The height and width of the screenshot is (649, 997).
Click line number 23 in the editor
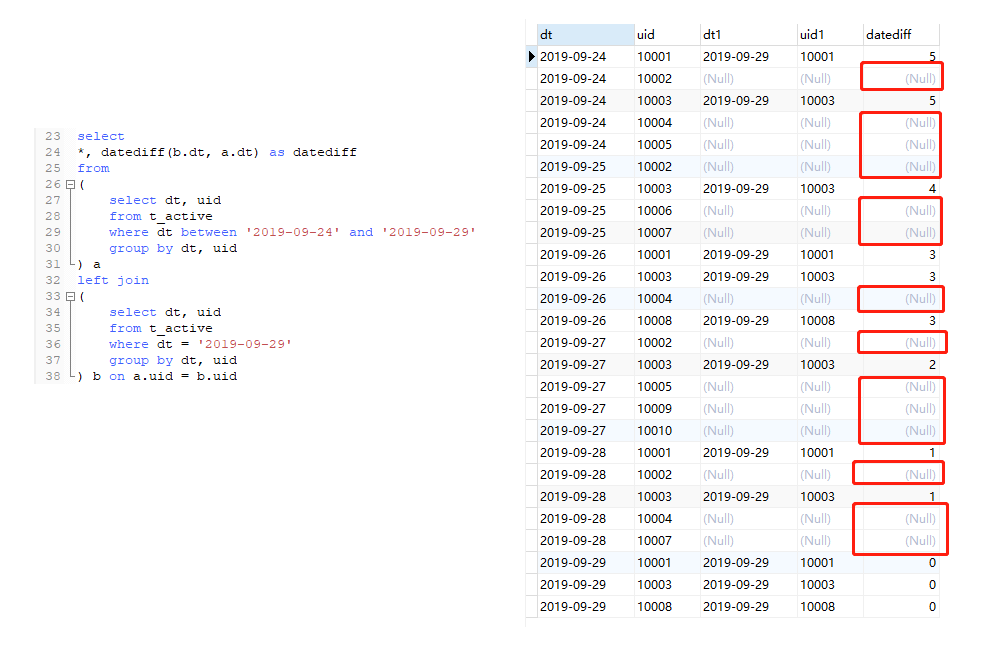coord(53,136)
